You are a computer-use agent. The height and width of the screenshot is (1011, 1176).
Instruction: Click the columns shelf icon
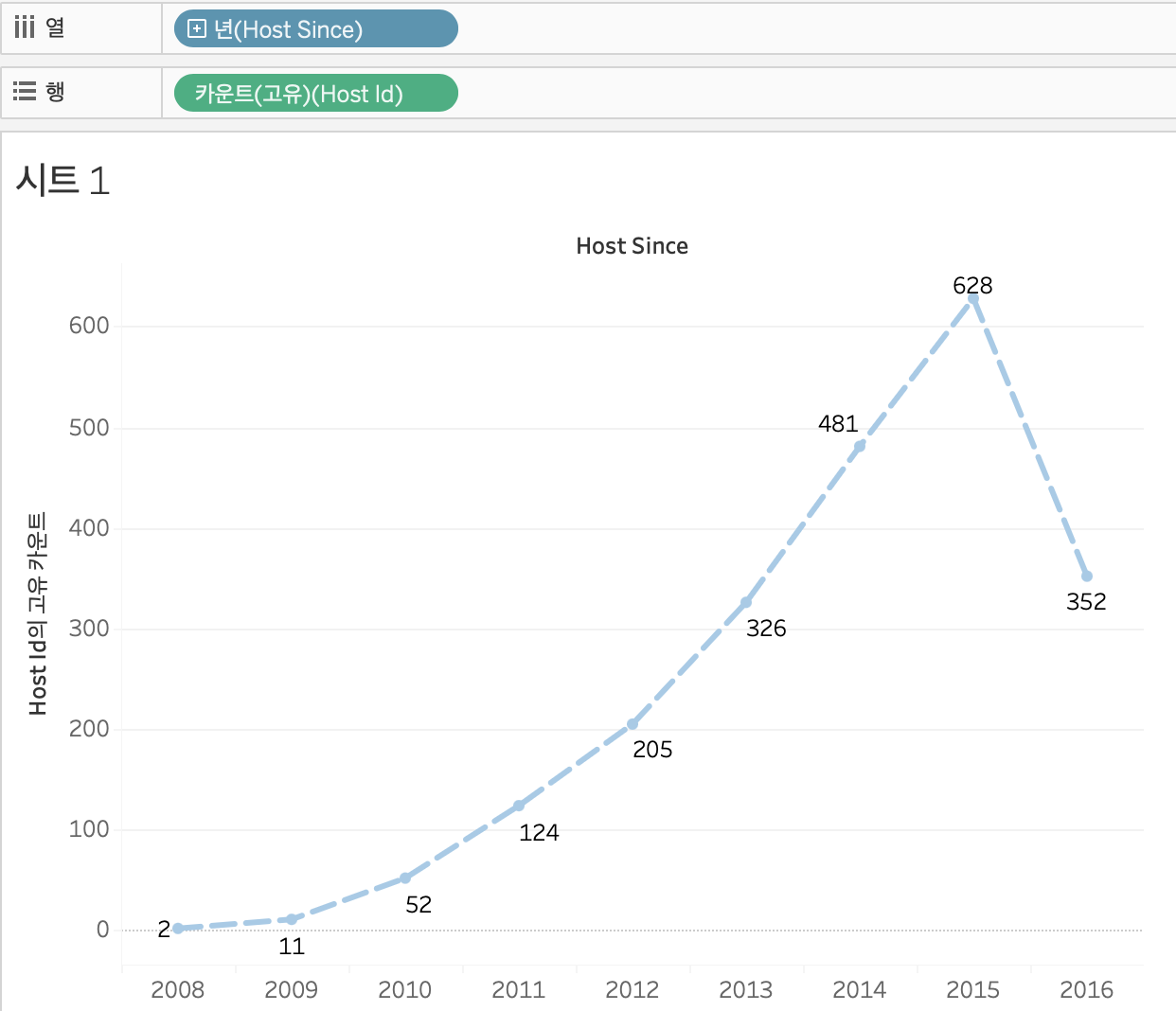click(25, 27)
